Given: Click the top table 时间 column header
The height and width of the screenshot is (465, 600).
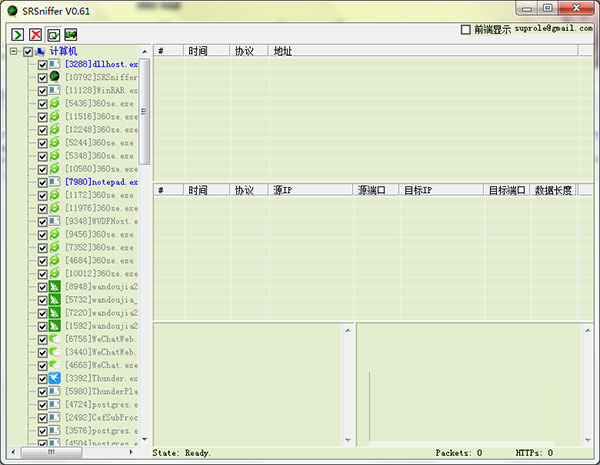Looking at the screenshot, I should coord(207,51).
